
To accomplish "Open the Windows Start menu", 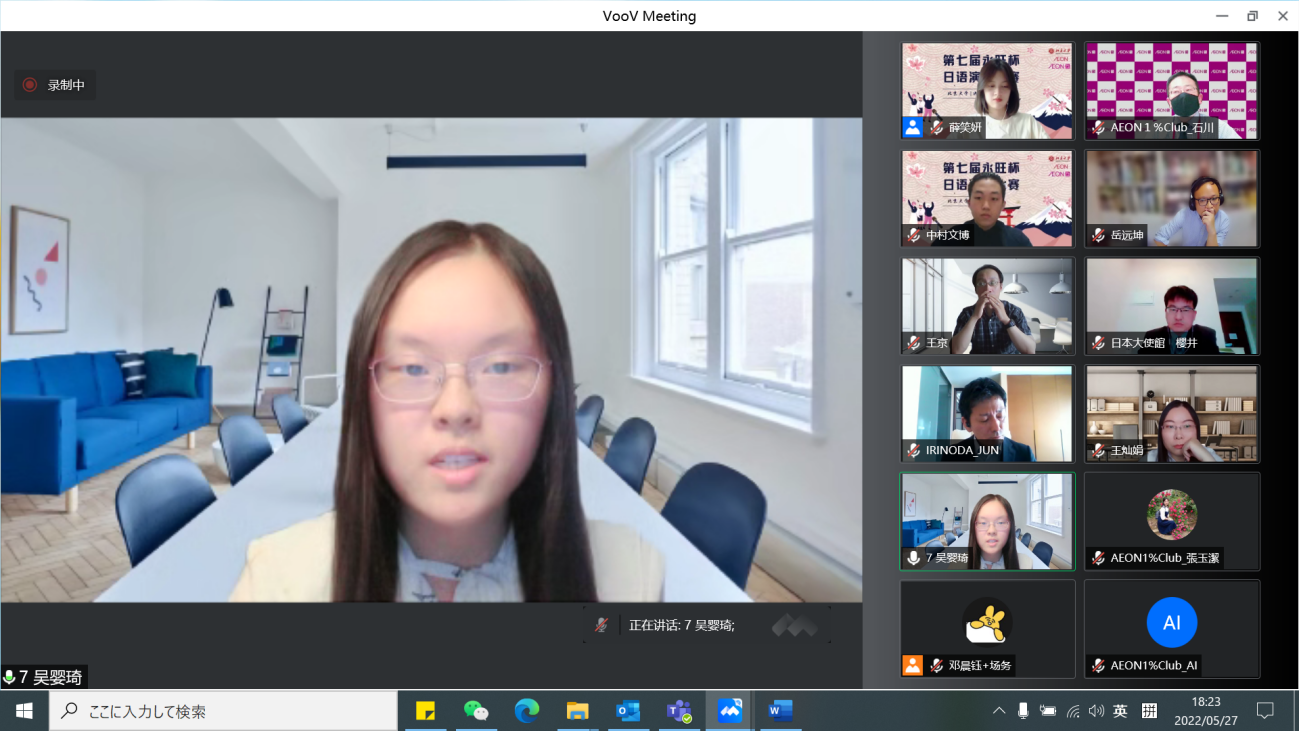I will (x=24, y=711).
